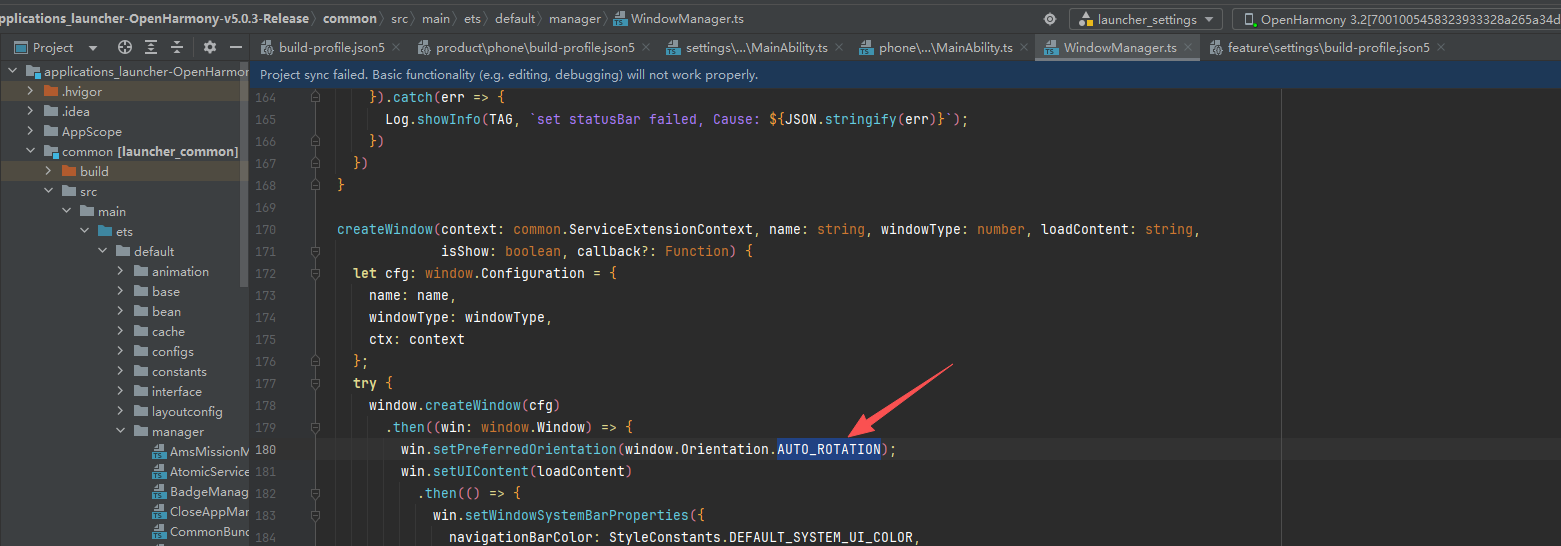Select the bean folder in tree
1561x546 pixels.
166,311
